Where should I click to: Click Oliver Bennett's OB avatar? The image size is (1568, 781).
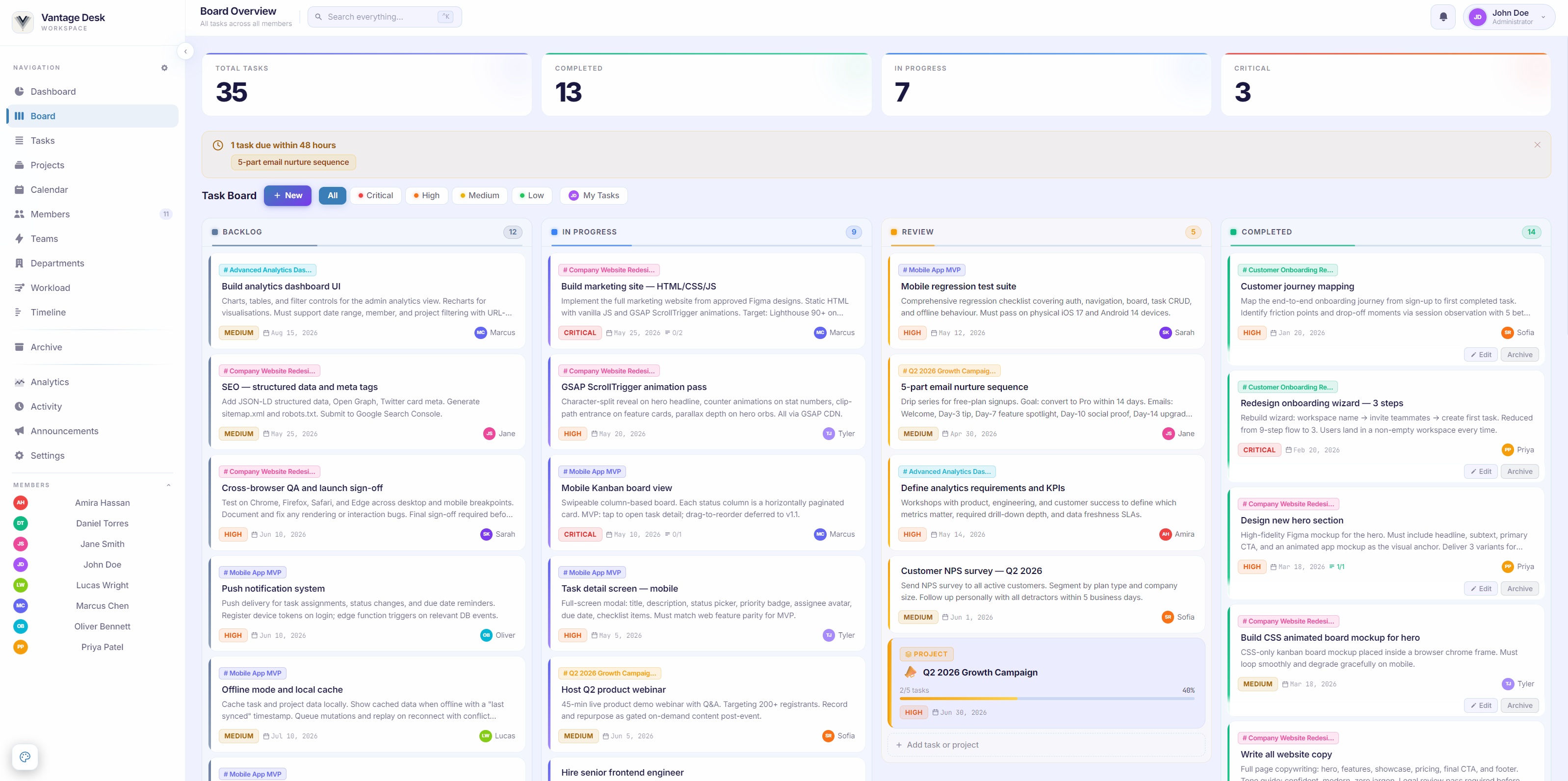click(21, 626)
